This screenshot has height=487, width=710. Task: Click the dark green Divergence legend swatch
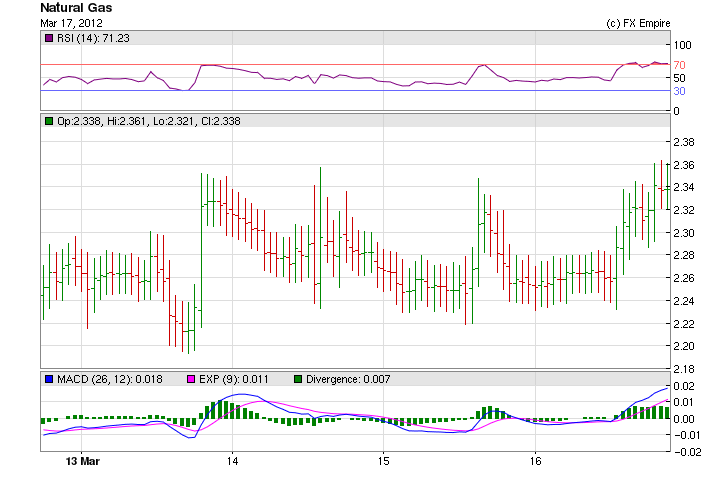point(297,379)
